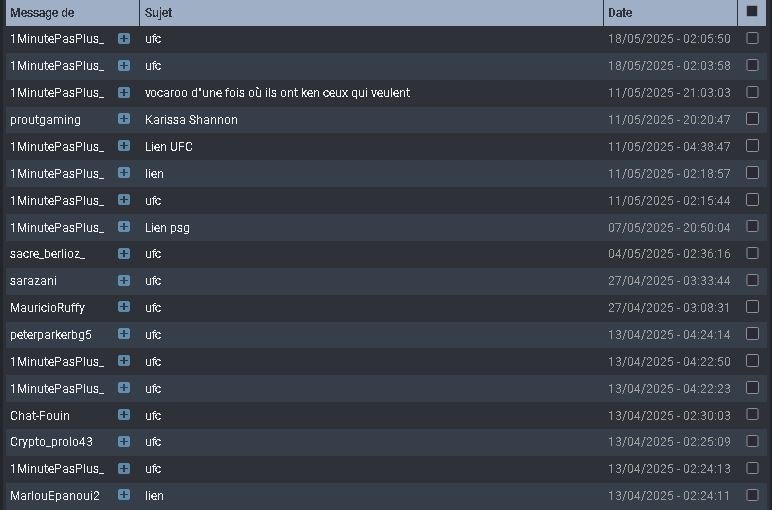
Task: Expand plus icon beside sacre_berlioz_
Action: coord(124,254)
